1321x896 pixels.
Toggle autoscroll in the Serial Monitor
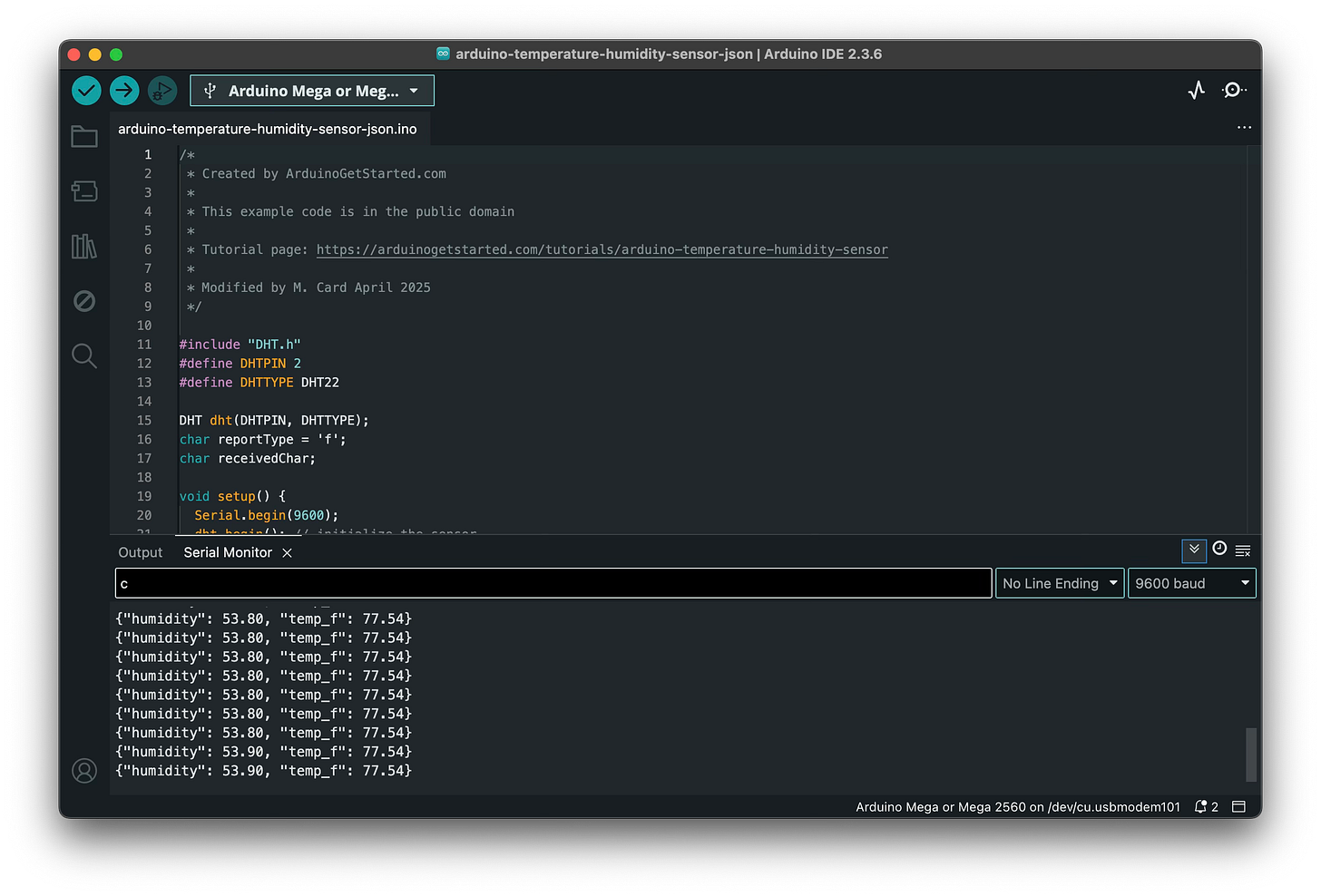(1194, 550)
